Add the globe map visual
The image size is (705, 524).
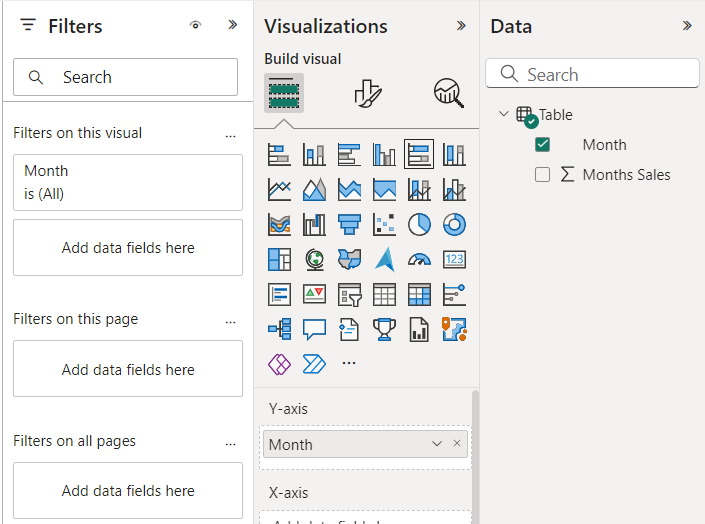[x=314, y=259]
